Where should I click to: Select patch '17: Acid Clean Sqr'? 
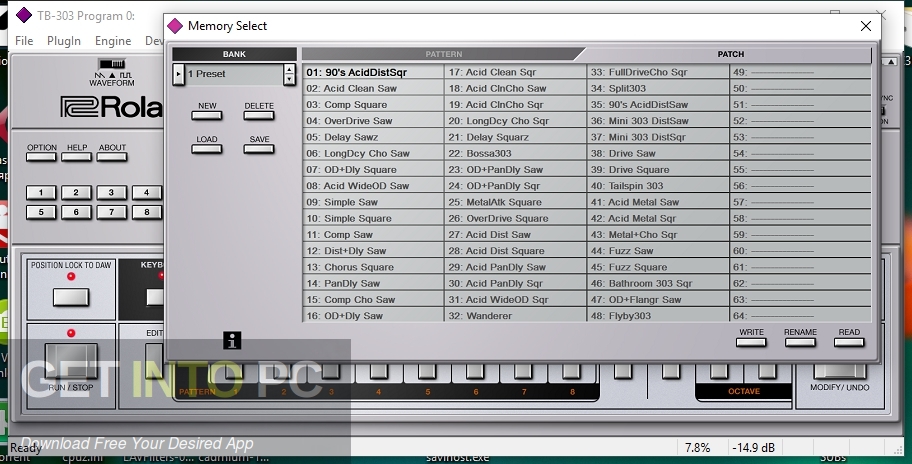click(x=515, y=72)
